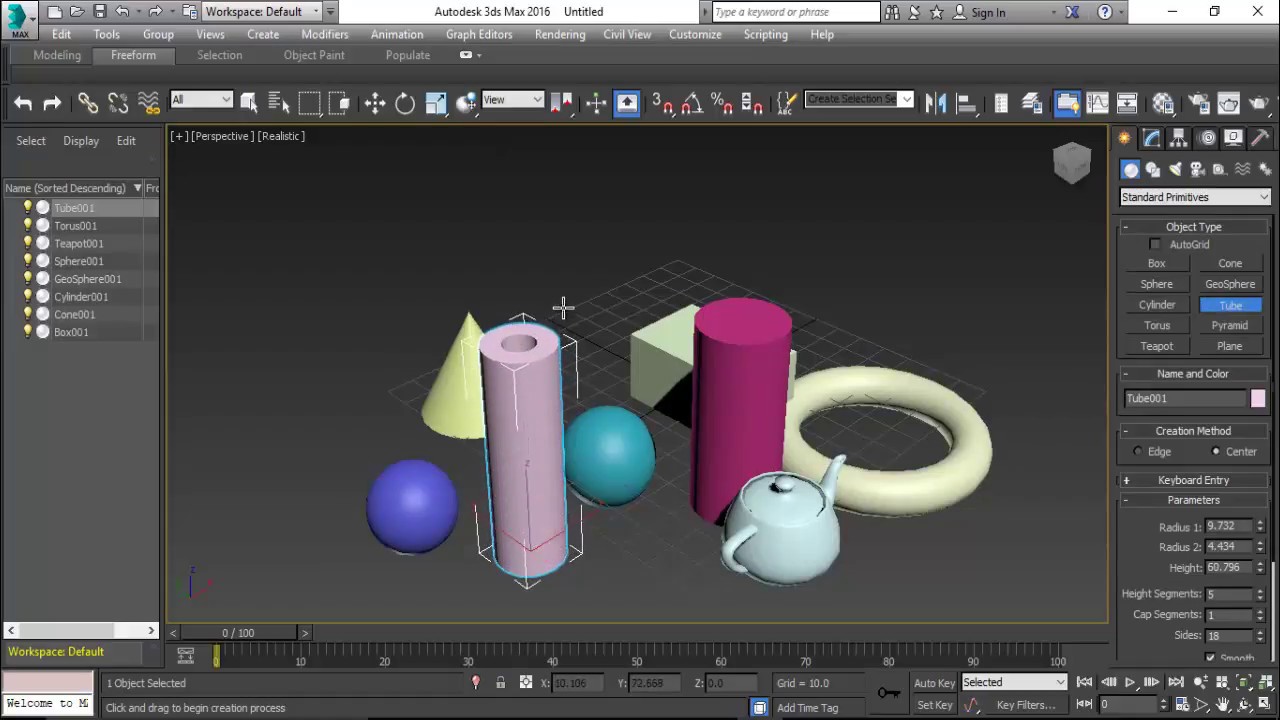Viewport: 1280px width, 720px height.
Task: Click the Redo arrow in main toolbar
Action: click(x=52, y=102)
